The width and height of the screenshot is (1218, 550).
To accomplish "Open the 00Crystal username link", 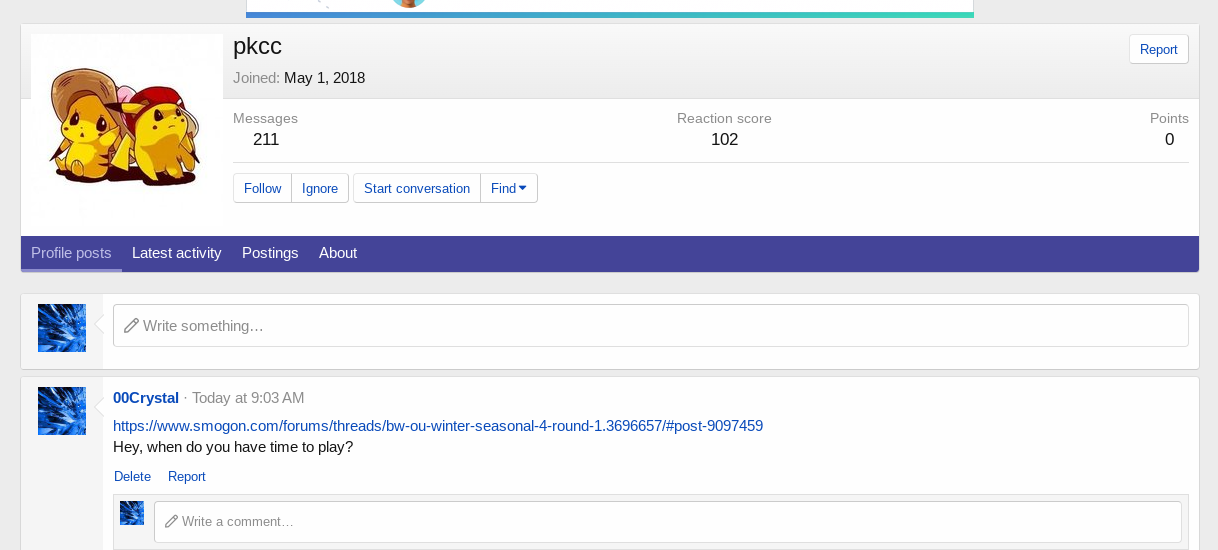I will (x=146, y=398).
